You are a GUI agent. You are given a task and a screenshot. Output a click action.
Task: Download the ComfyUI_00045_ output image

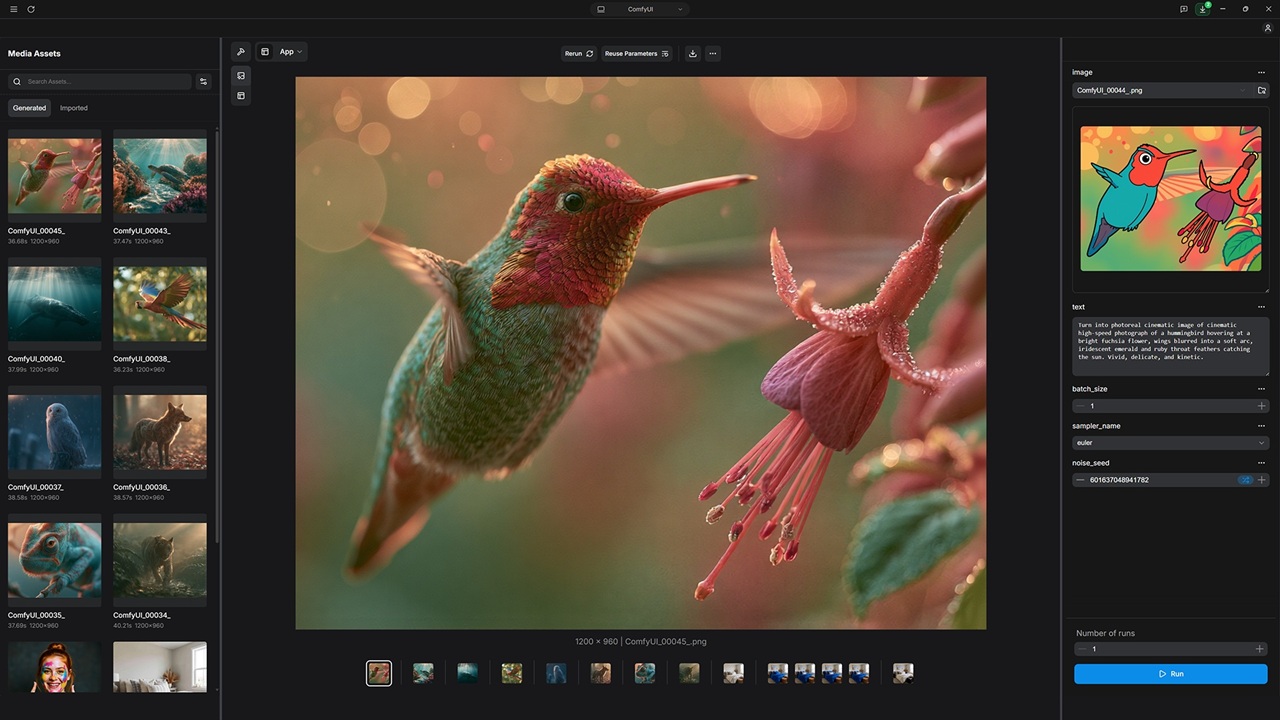click(x=692, y=53)
